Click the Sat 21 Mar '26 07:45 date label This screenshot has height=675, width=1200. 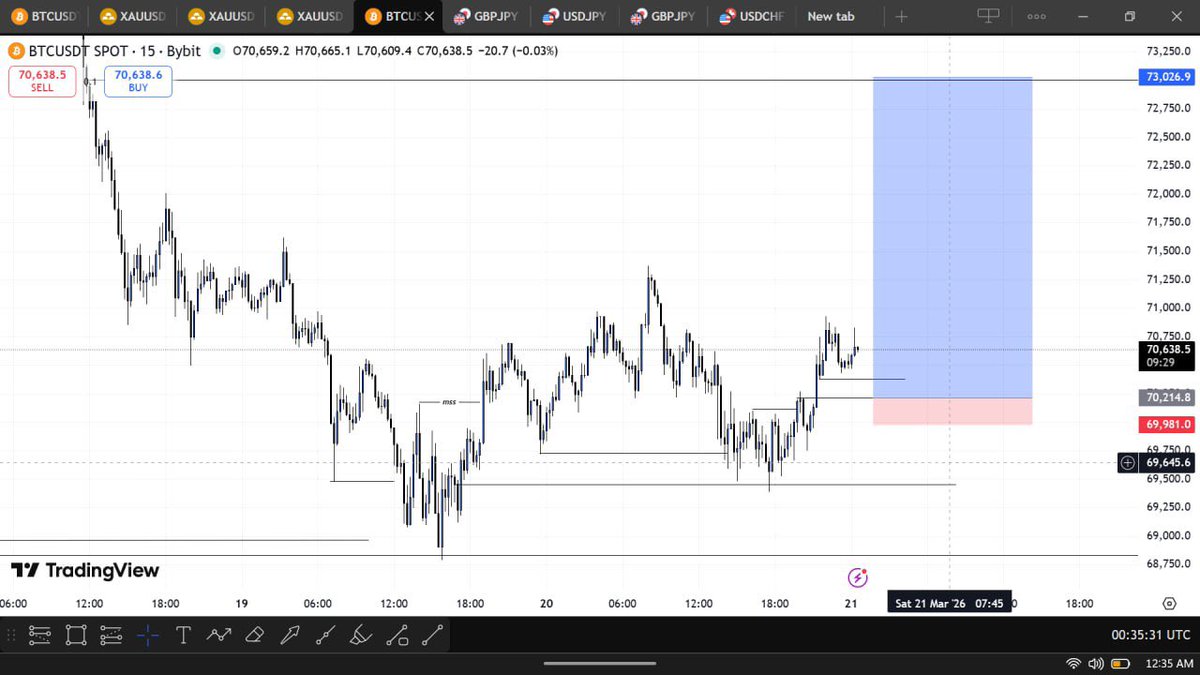pyautogui.click(x=949, y=603)
